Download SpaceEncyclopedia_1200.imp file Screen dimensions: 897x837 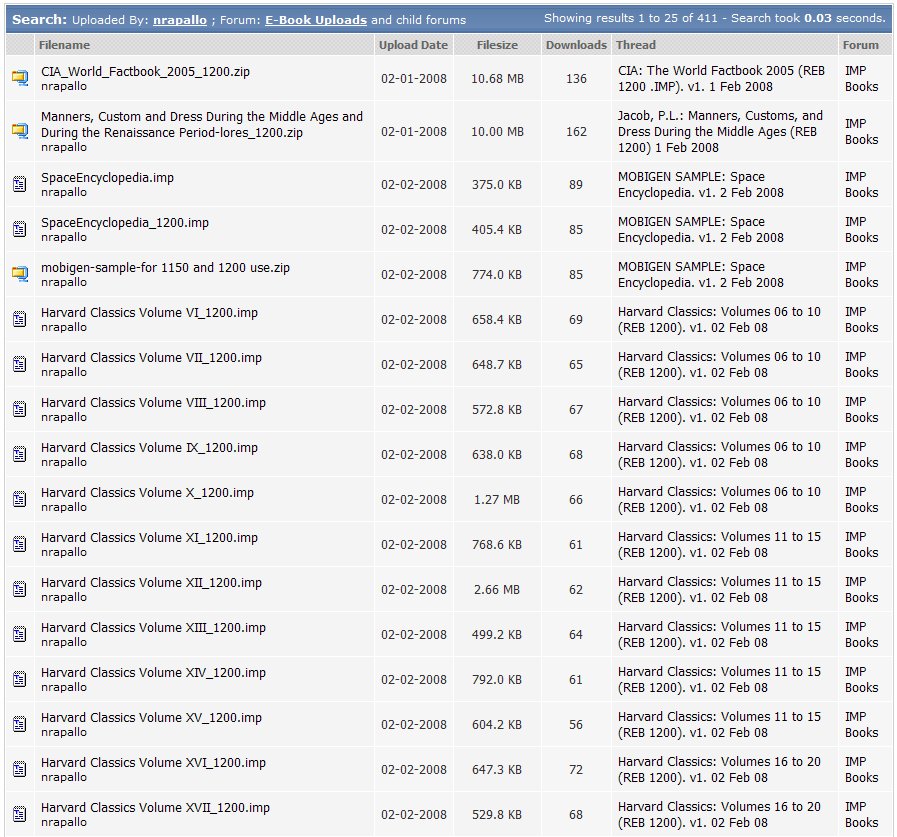tap(125, 223)
